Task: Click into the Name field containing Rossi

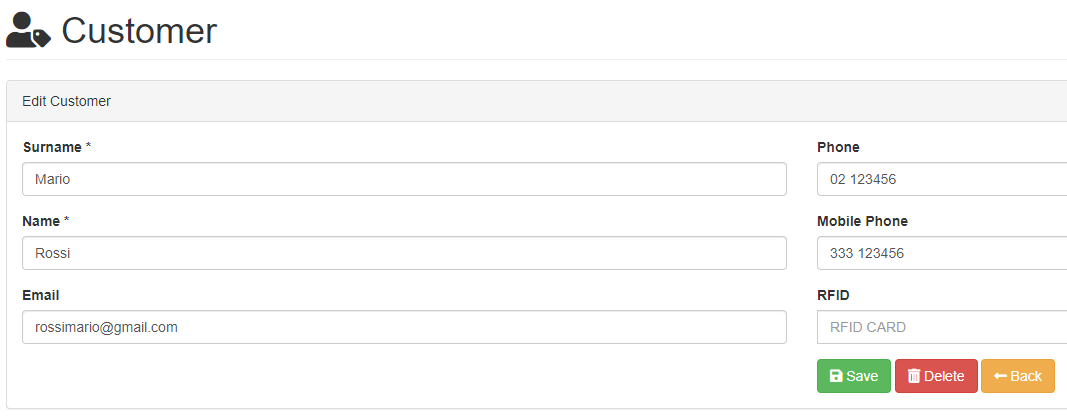Action: tap(404, 253)
